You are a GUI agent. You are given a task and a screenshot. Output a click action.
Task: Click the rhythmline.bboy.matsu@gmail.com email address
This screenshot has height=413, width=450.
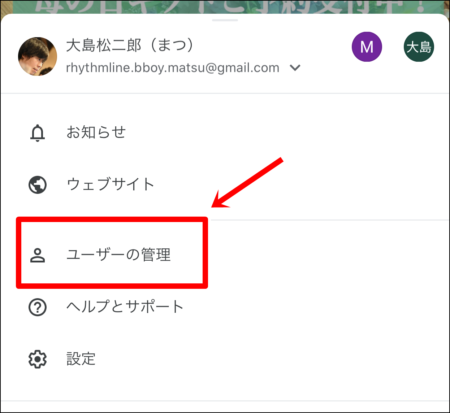pyautogui.click(x=172, y=68)
